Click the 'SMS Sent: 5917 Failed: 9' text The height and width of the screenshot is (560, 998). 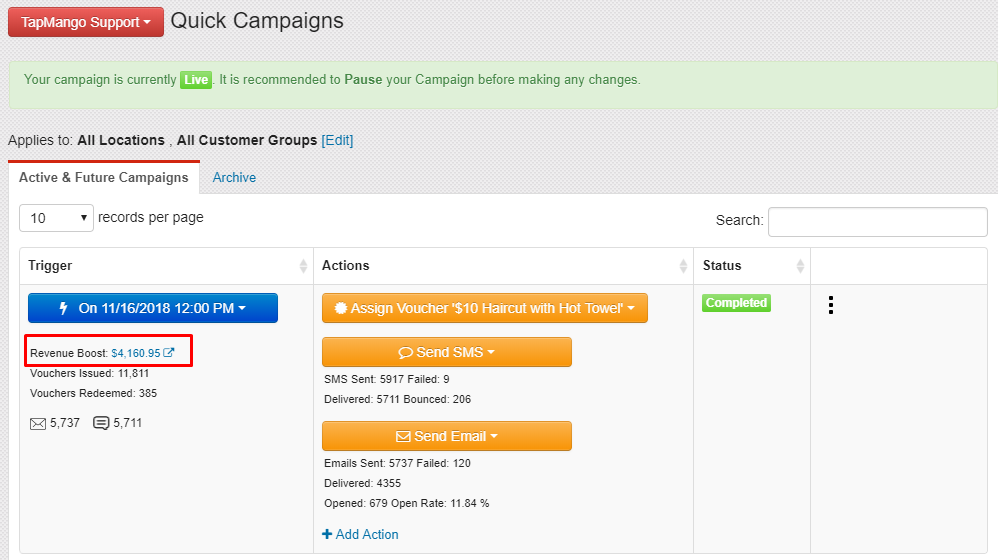386,379
